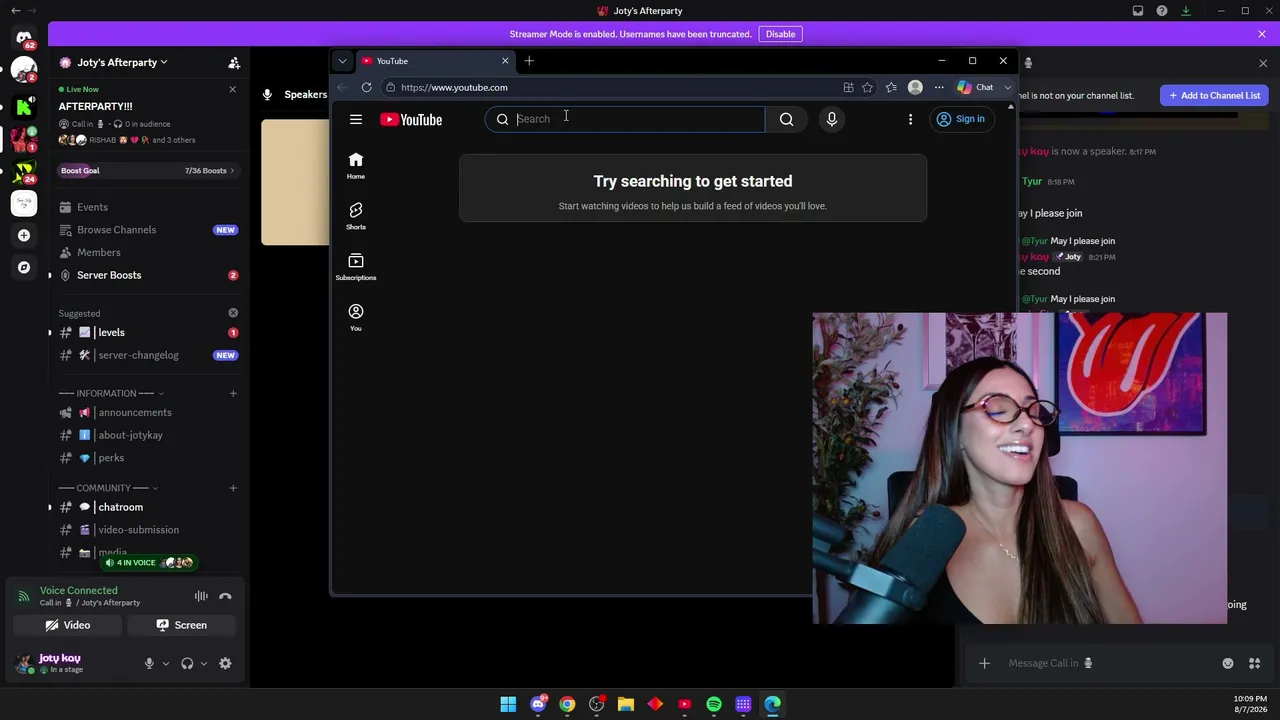1280x720 pixels.
Task: Open the perks channel
Action: [148, 458]
